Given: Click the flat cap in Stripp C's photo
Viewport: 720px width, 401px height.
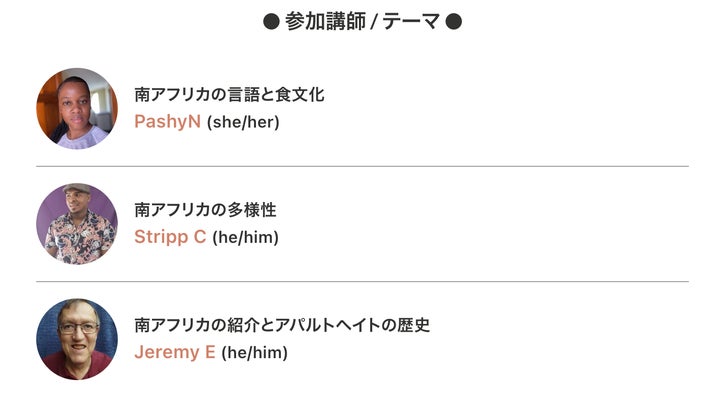Looking at the screenshot, I should pyautogui.click(x=77, y=188).
